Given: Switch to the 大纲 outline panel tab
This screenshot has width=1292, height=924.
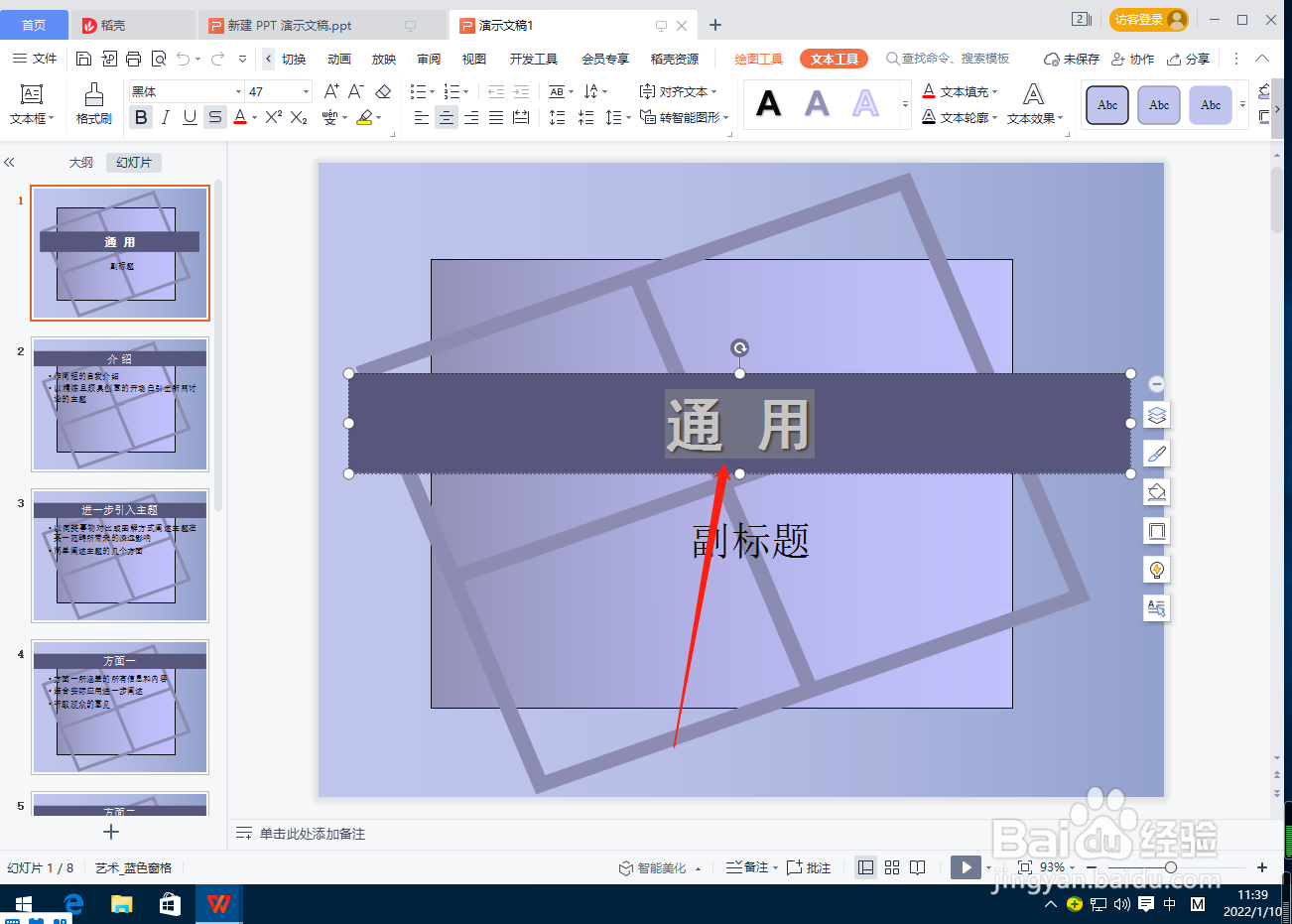Looking at the screenshot, I should click(x=81, y=162).
